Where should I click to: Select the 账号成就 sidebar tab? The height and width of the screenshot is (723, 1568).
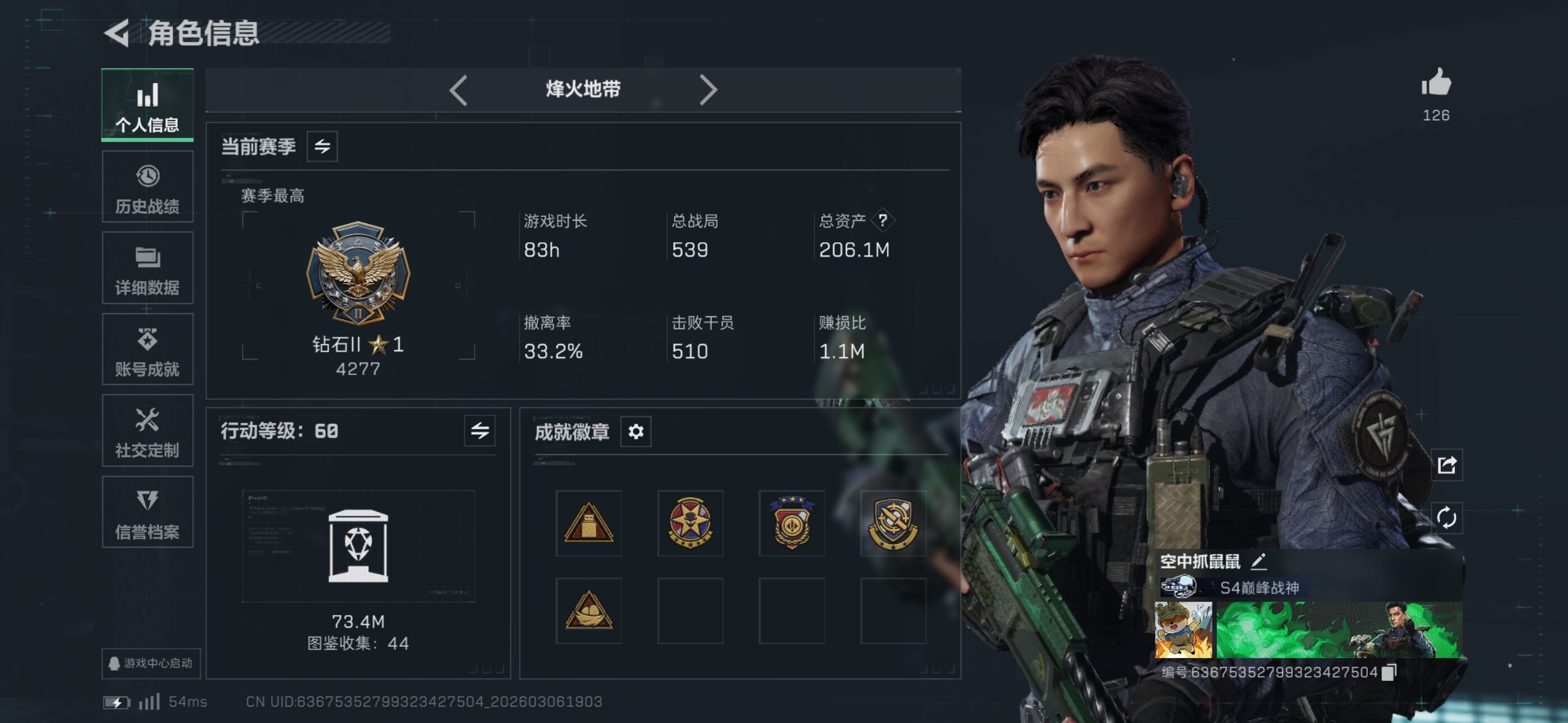click(147, 349)
